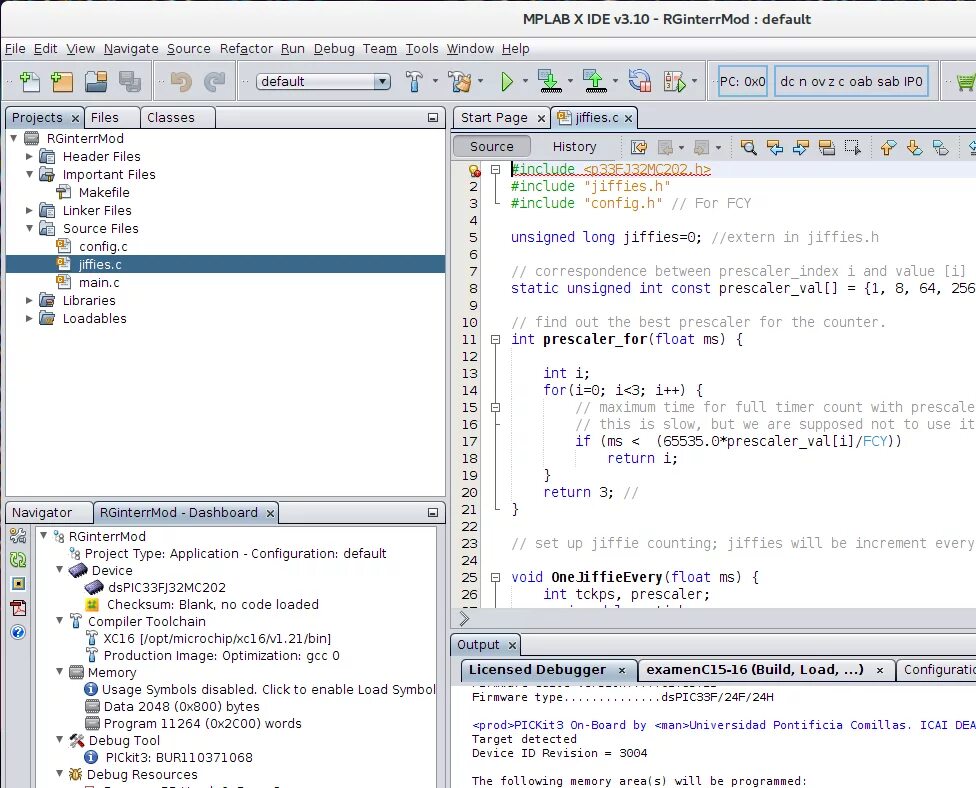976x788 pixels.
Task: Open dropdown arrow beside Build hammer icon
Action: 434,81
